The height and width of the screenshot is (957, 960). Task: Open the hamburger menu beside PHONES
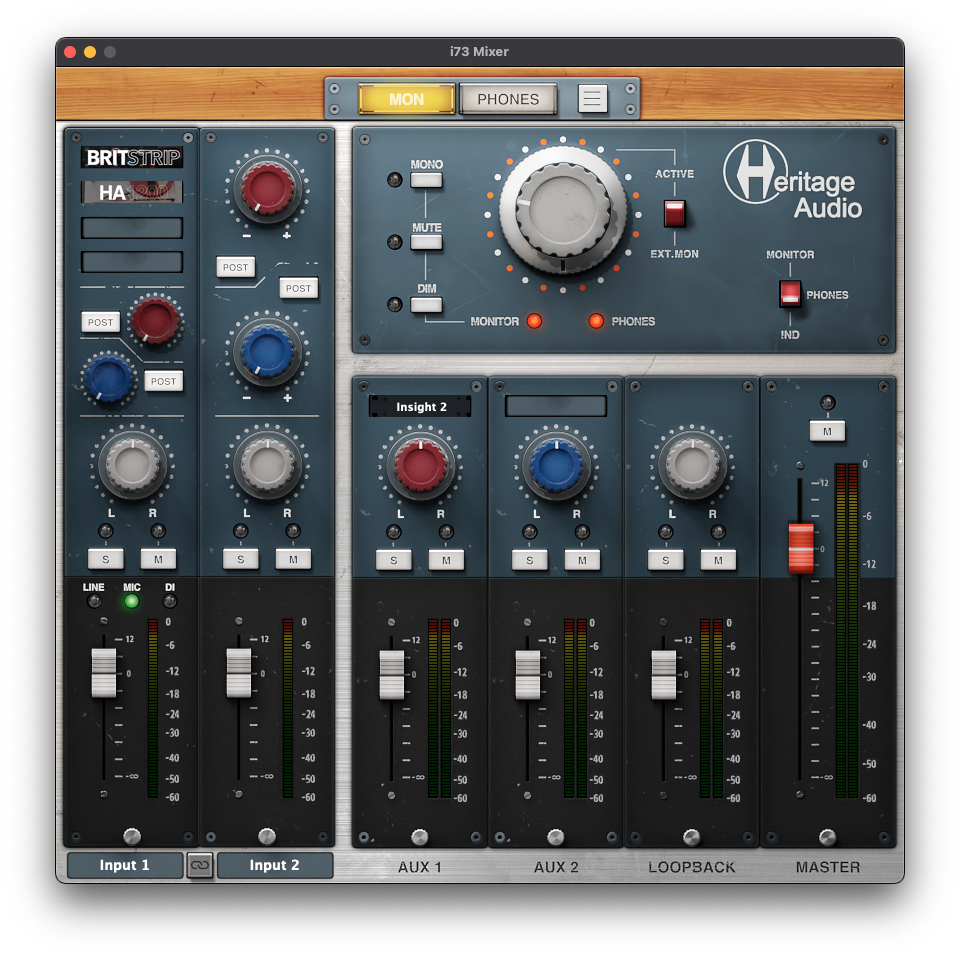pos(592,99)
